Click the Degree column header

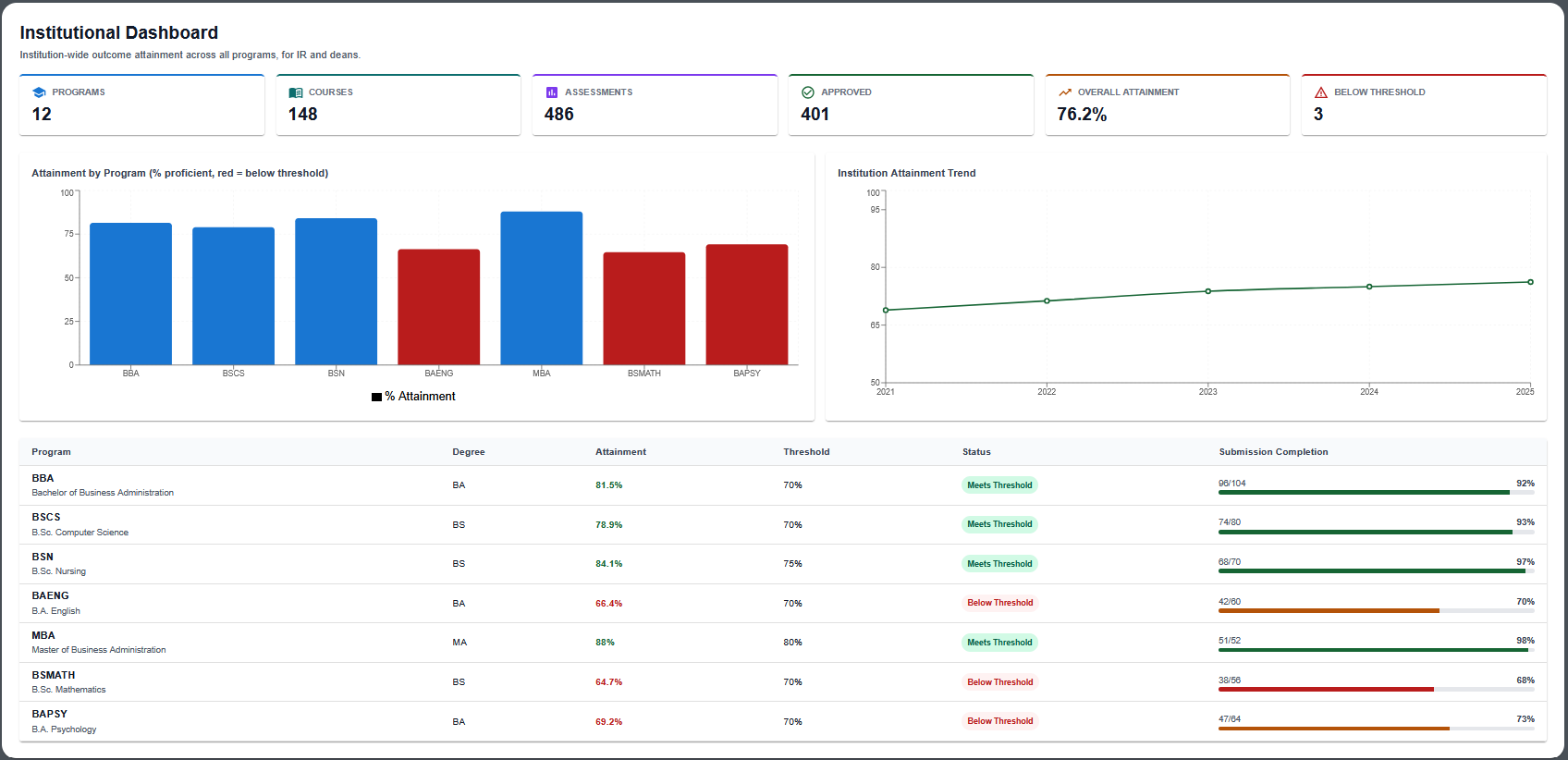469,452
